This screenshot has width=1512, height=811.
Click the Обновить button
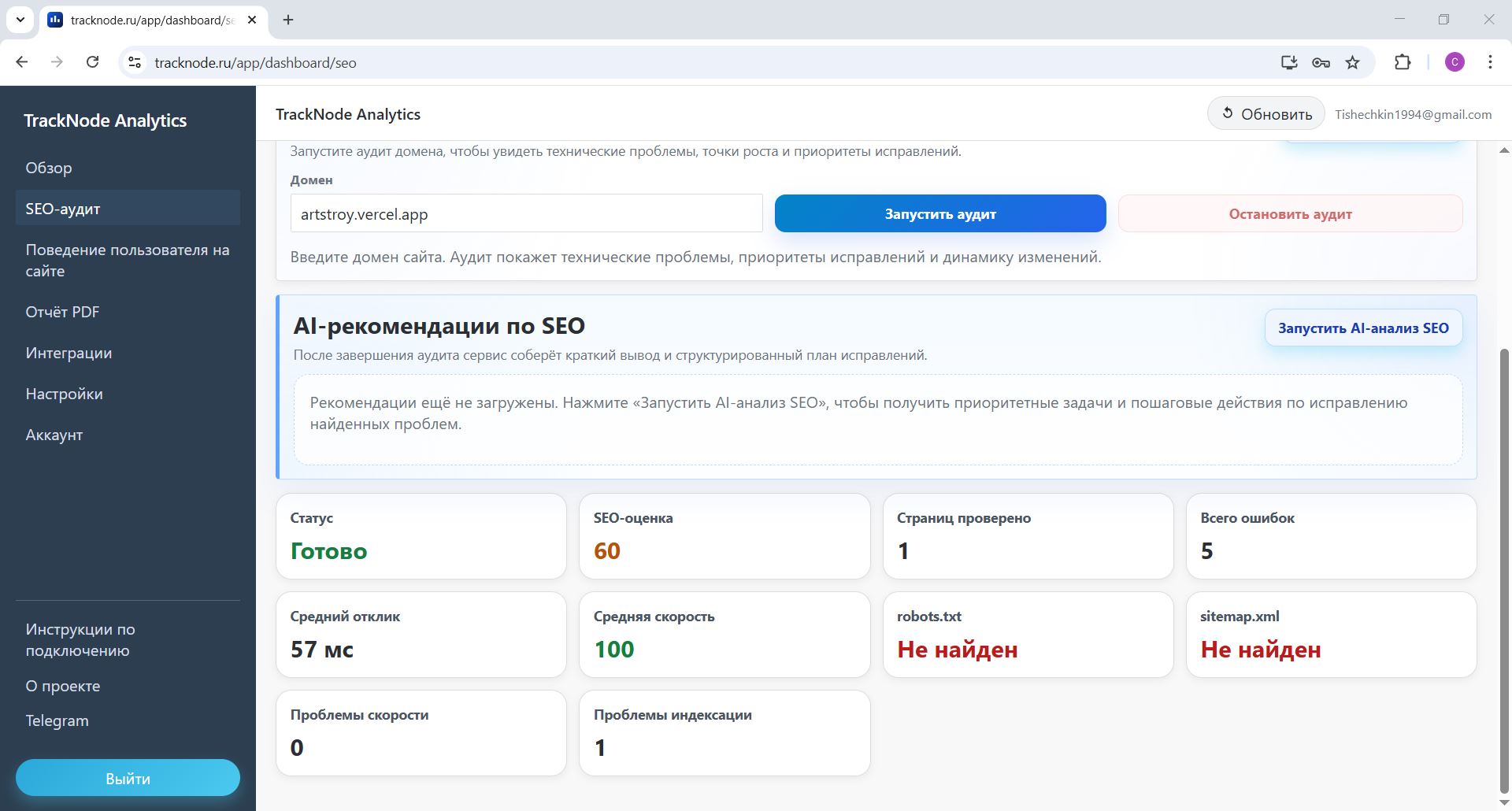click(x=1265, y=113)
